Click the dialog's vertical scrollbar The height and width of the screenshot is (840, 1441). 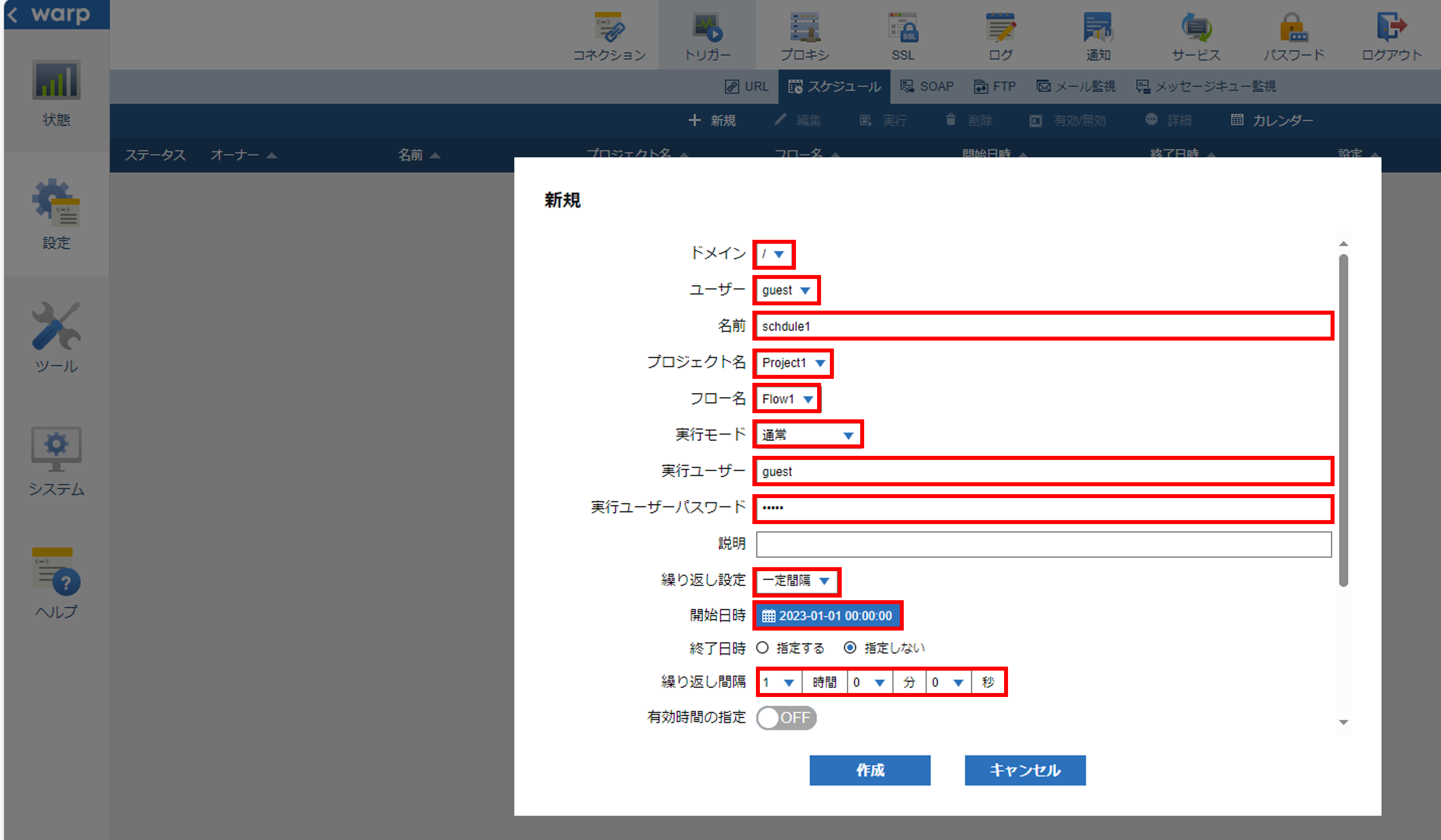pos(1343,420)
